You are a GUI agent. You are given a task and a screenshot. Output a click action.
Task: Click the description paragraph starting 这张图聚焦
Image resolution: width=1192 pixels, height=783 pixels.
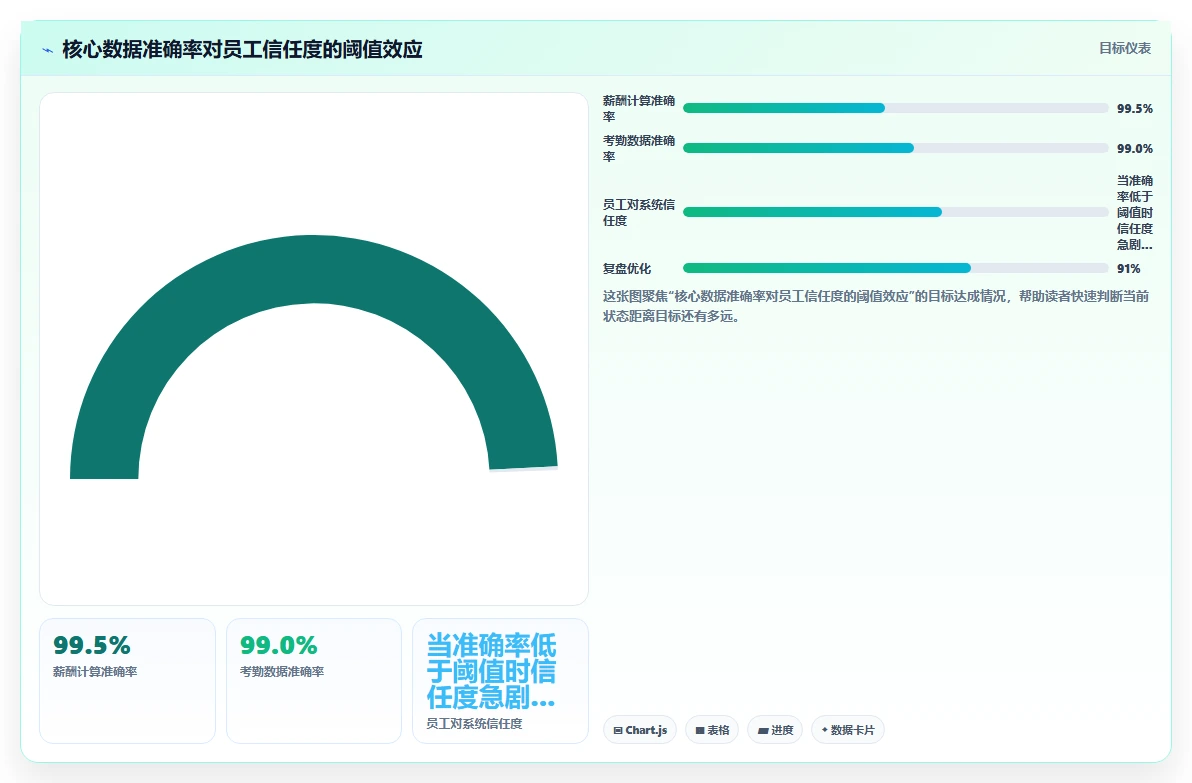click(876, 306)
